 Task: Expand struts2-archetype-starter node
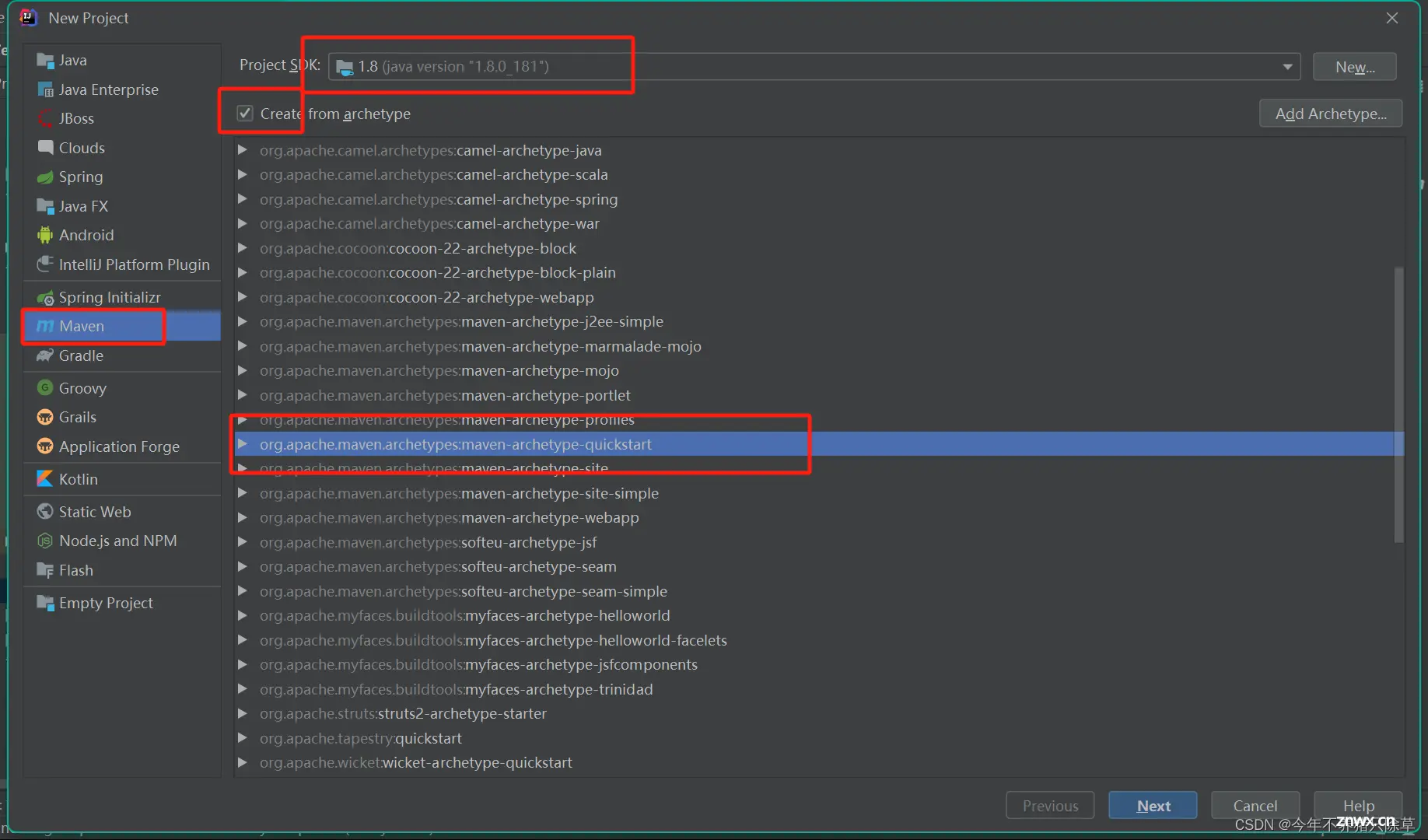[x=243, y=713]
